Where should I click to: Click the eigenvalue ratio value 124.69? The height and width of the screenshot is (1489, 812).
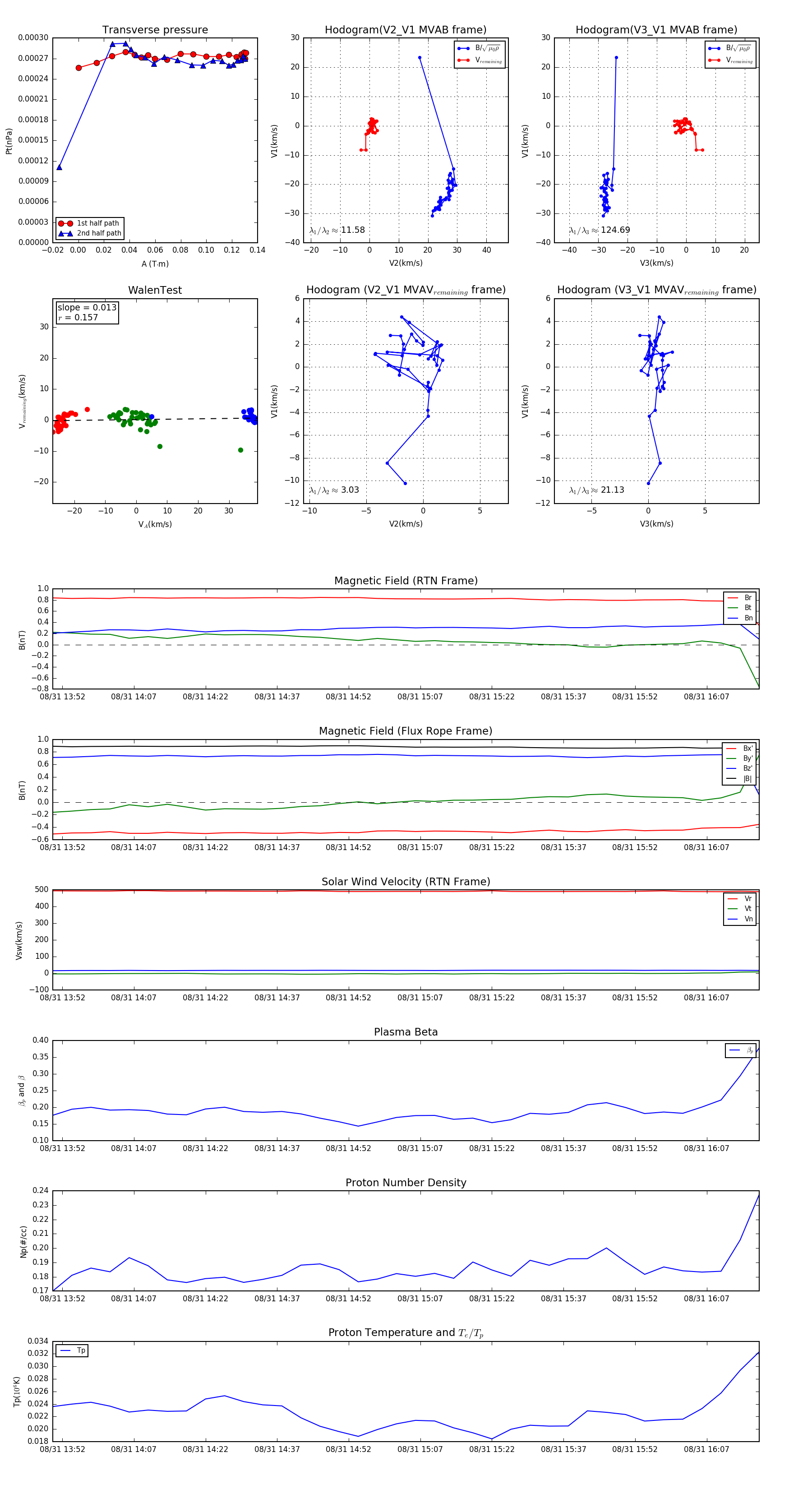coord(615,230)
